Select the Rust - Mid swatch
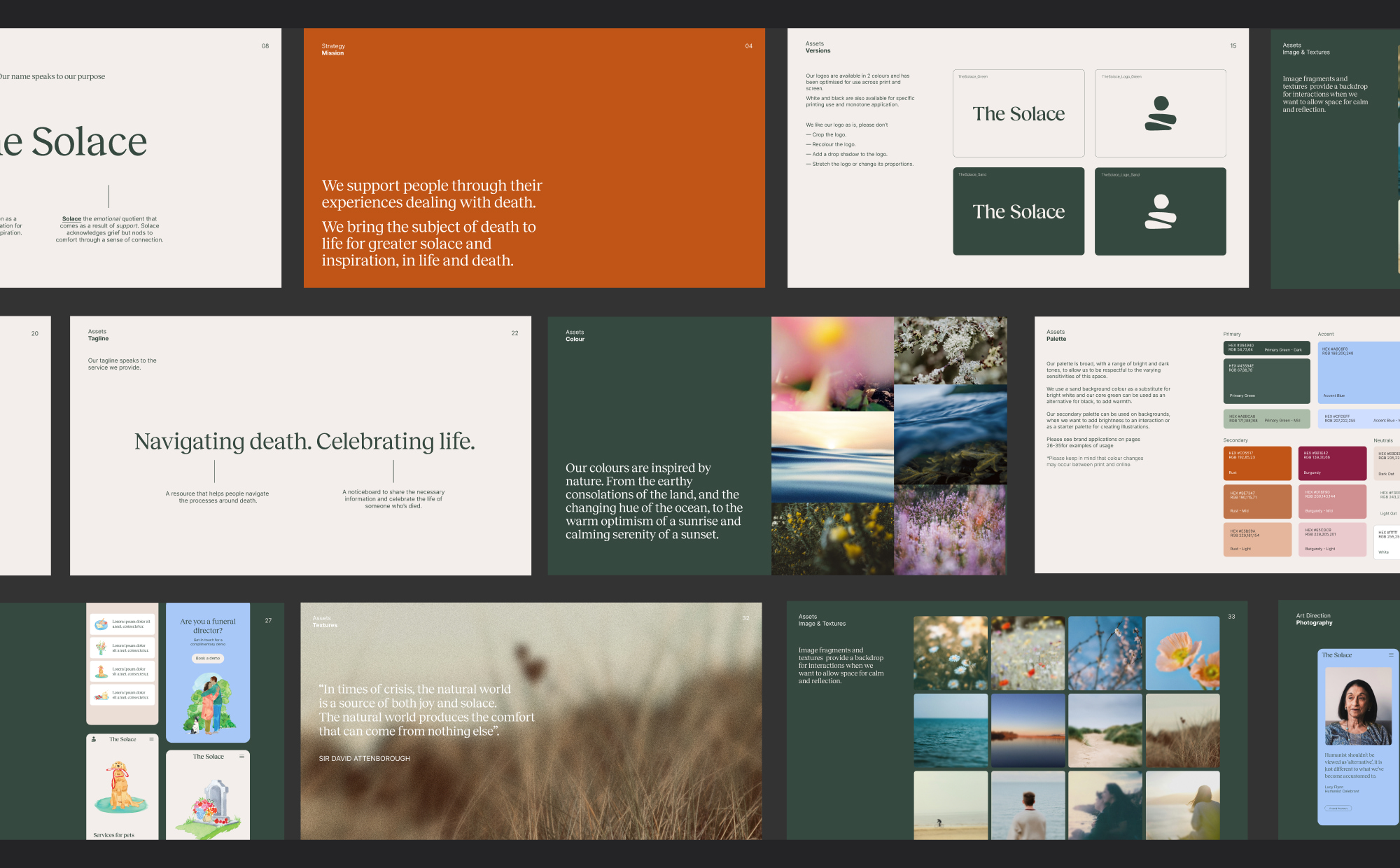The width and height of the screenshot is (1400, 868). (1257, 502)
